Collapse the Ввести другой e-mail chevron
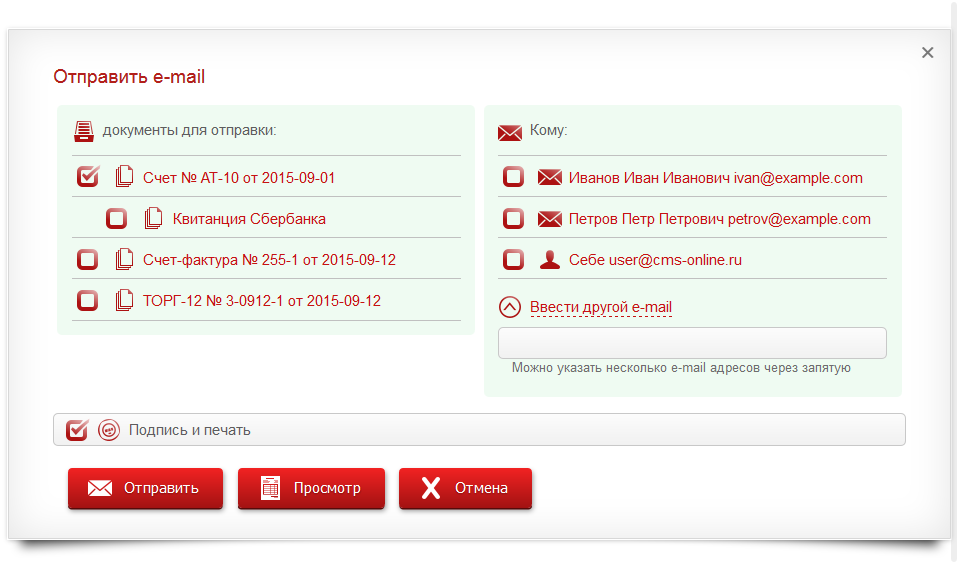This screenshot has width=959, height=566. [x=510, y=307]
